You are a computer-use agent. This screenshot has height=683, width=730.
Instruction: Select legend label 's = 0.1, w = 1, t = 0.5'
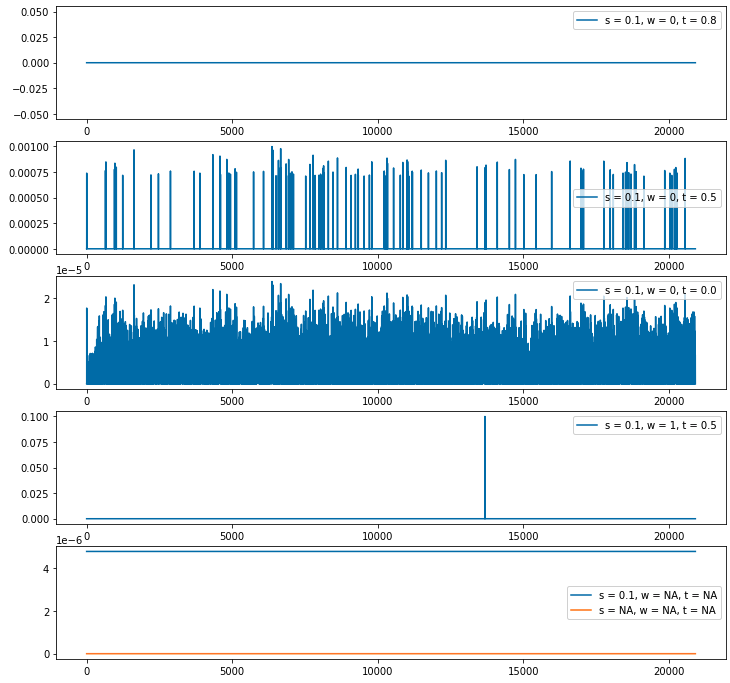pyautogui.click(x=660, y=426)
